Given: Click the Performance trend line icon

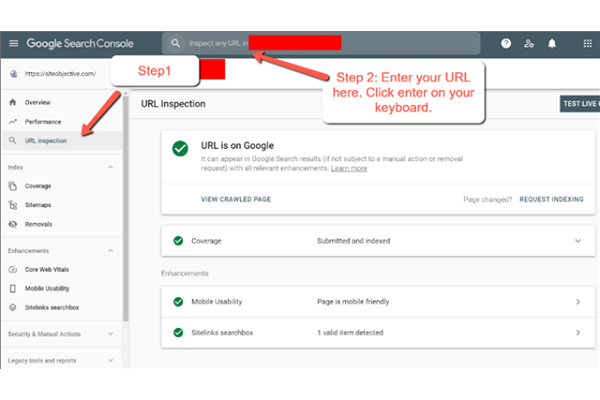Looking at the screenshot, I should point(13,122).
